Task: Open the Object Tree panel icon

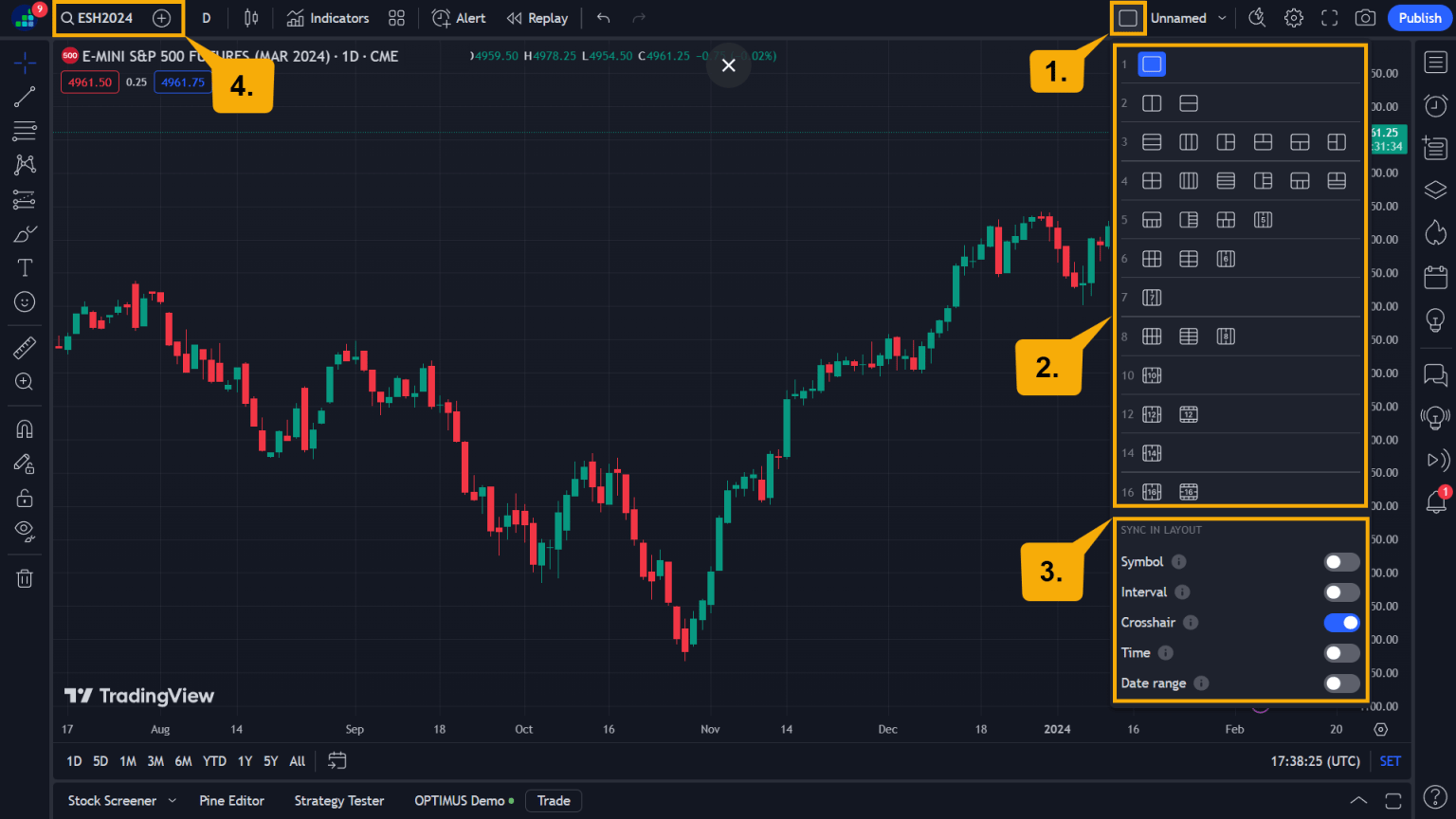Action: pos(1435,190)
